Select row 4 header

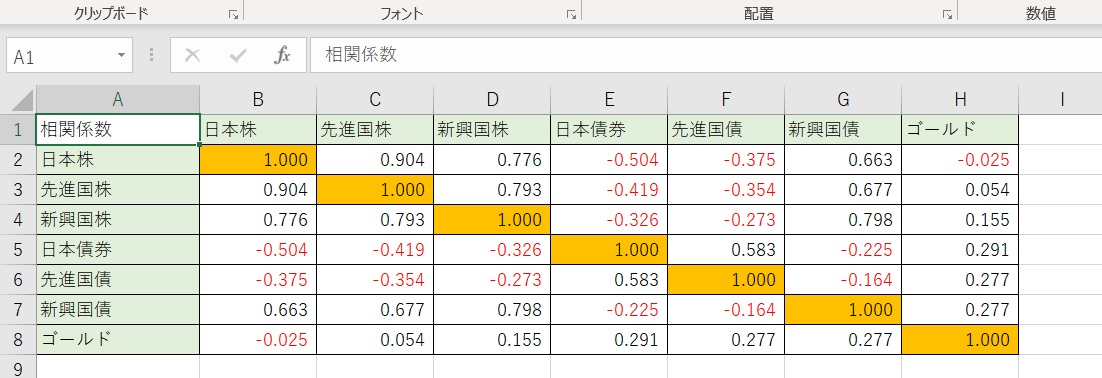[x=18, y=220]
